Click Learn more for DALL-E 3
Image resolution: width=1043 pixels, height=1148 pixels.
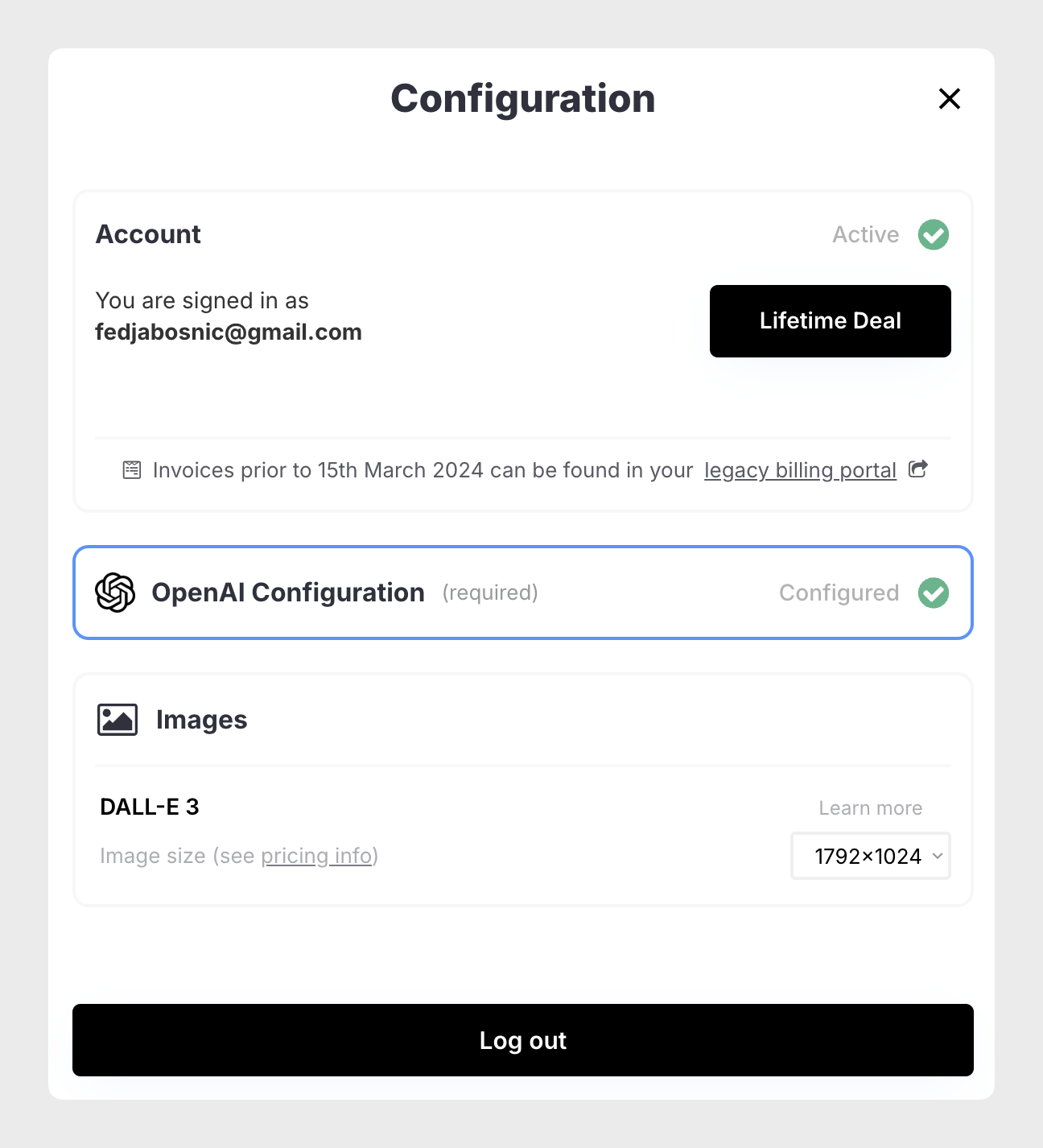(x=870, y=808)
